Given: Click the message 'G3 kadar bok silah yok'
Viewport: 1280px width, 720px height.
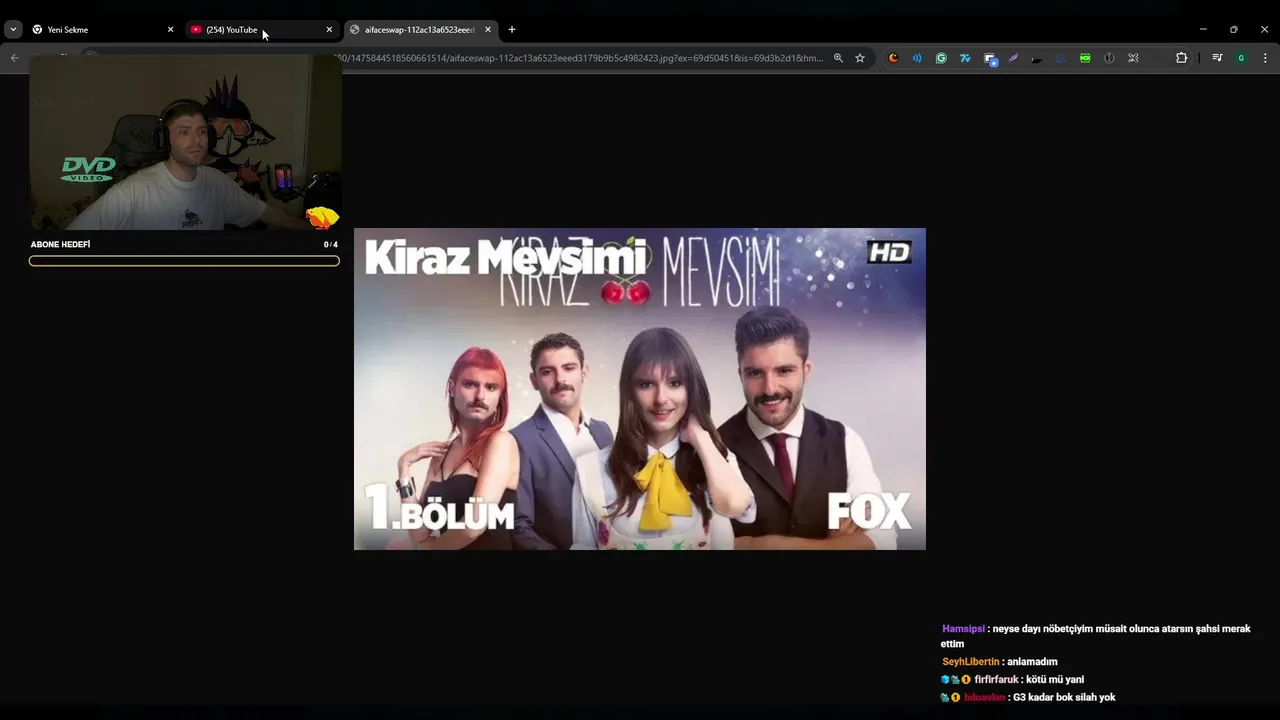Looking at the screenshot, I should [x=1064, y=698].
